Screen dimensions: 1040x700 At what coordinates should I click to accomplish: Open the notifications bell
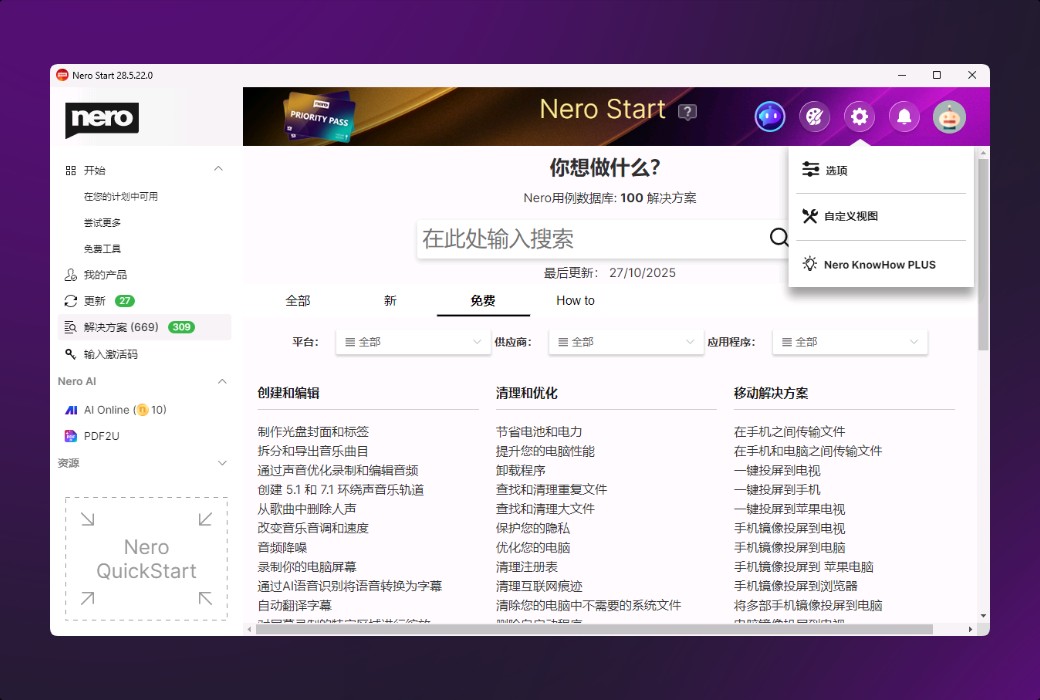tap(904, 117)
